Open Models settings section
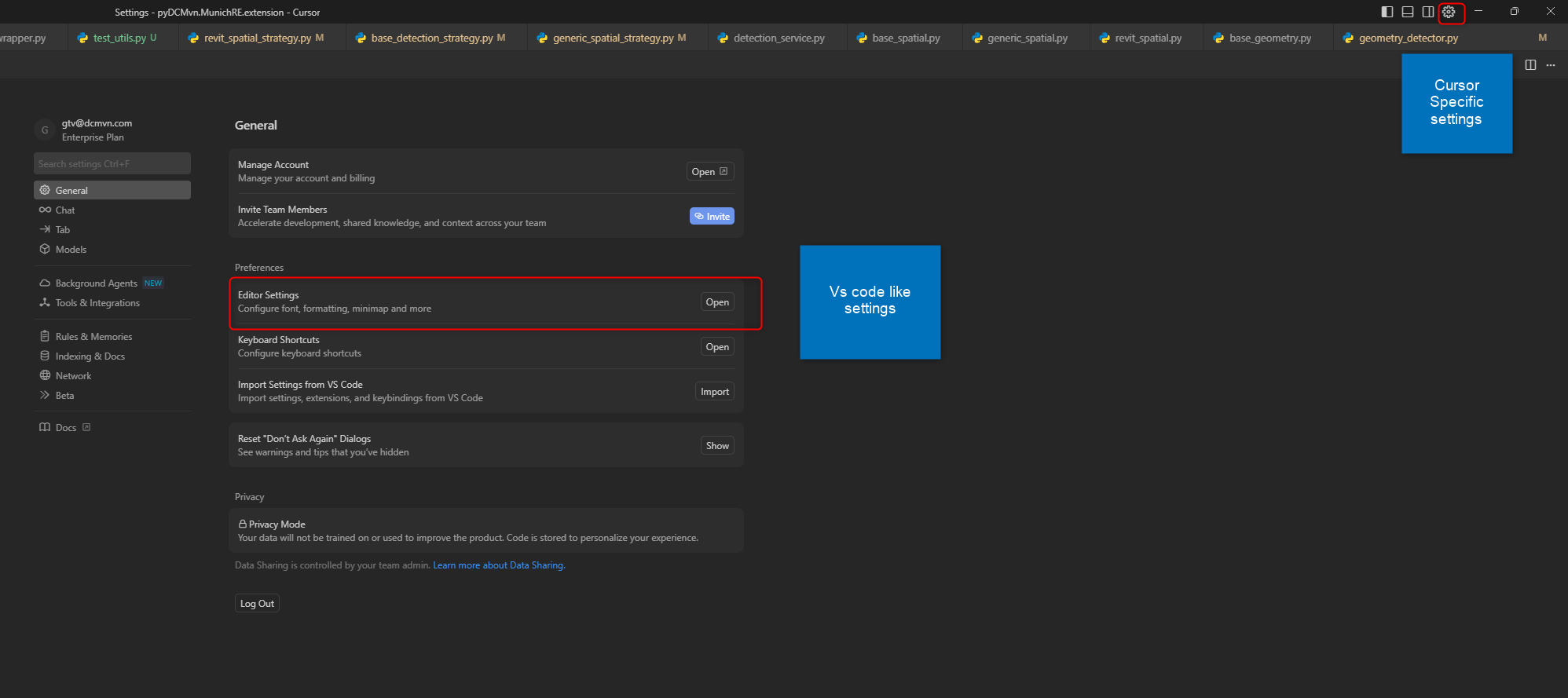 click(71, 250)
